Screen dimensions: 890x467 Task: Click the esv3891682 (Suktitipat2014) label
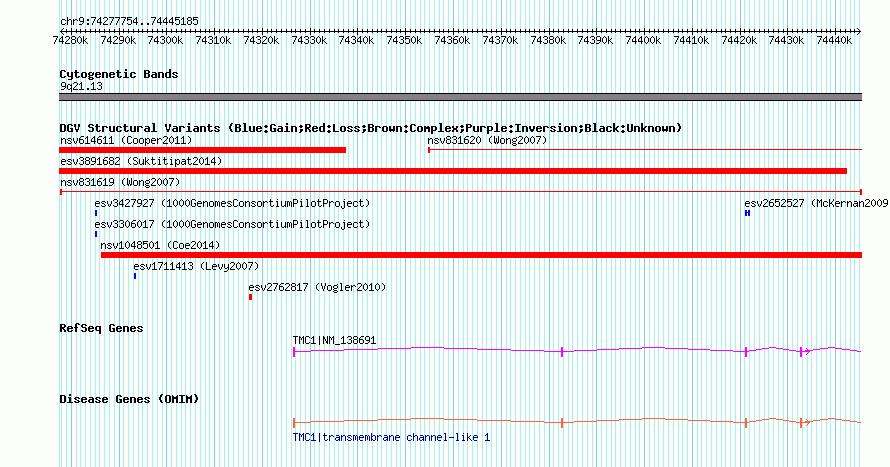coord(141,161)
